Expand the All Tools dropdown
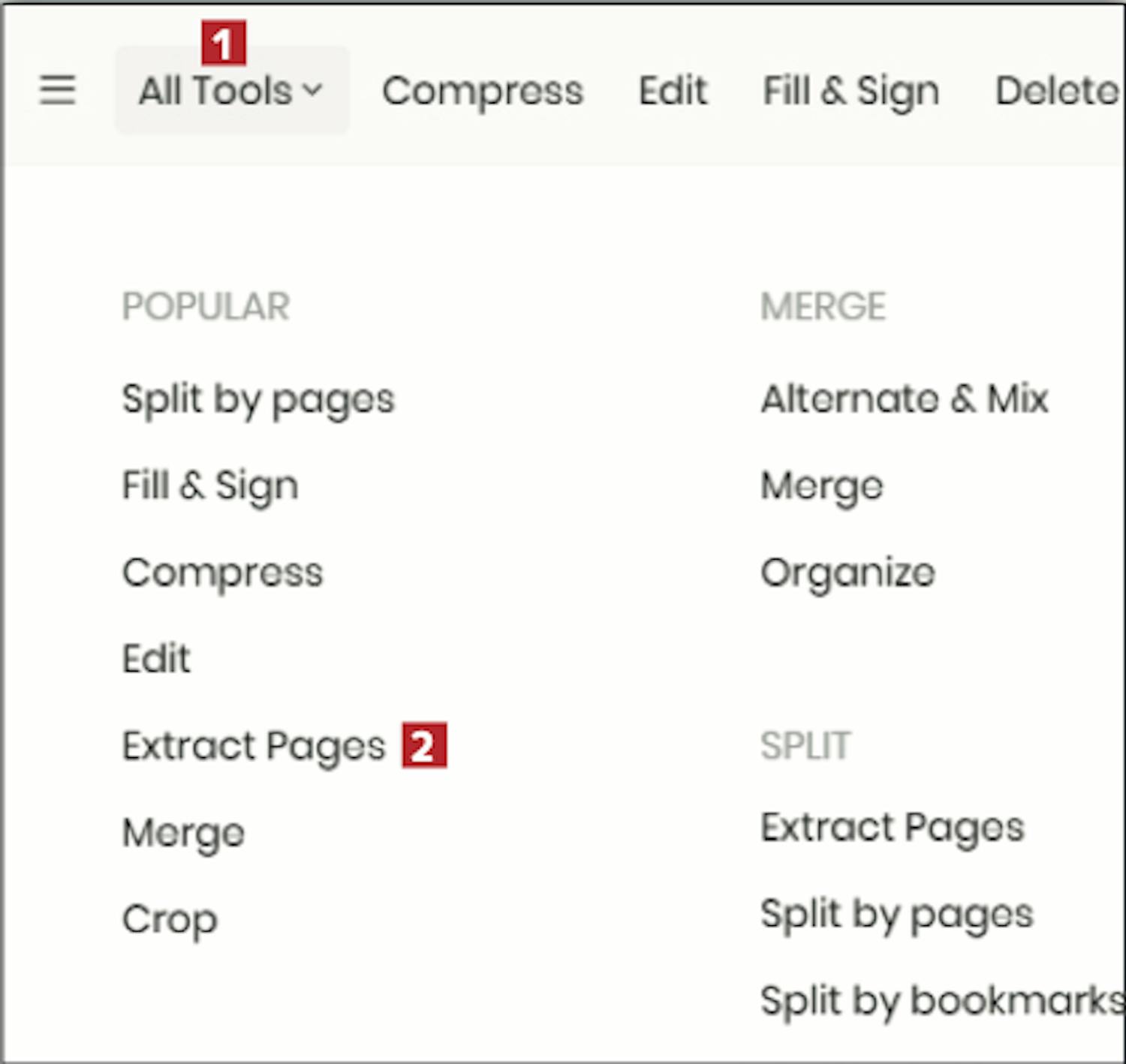Viewport: 1126px width, 1064px height. click(x=231, y=91)
